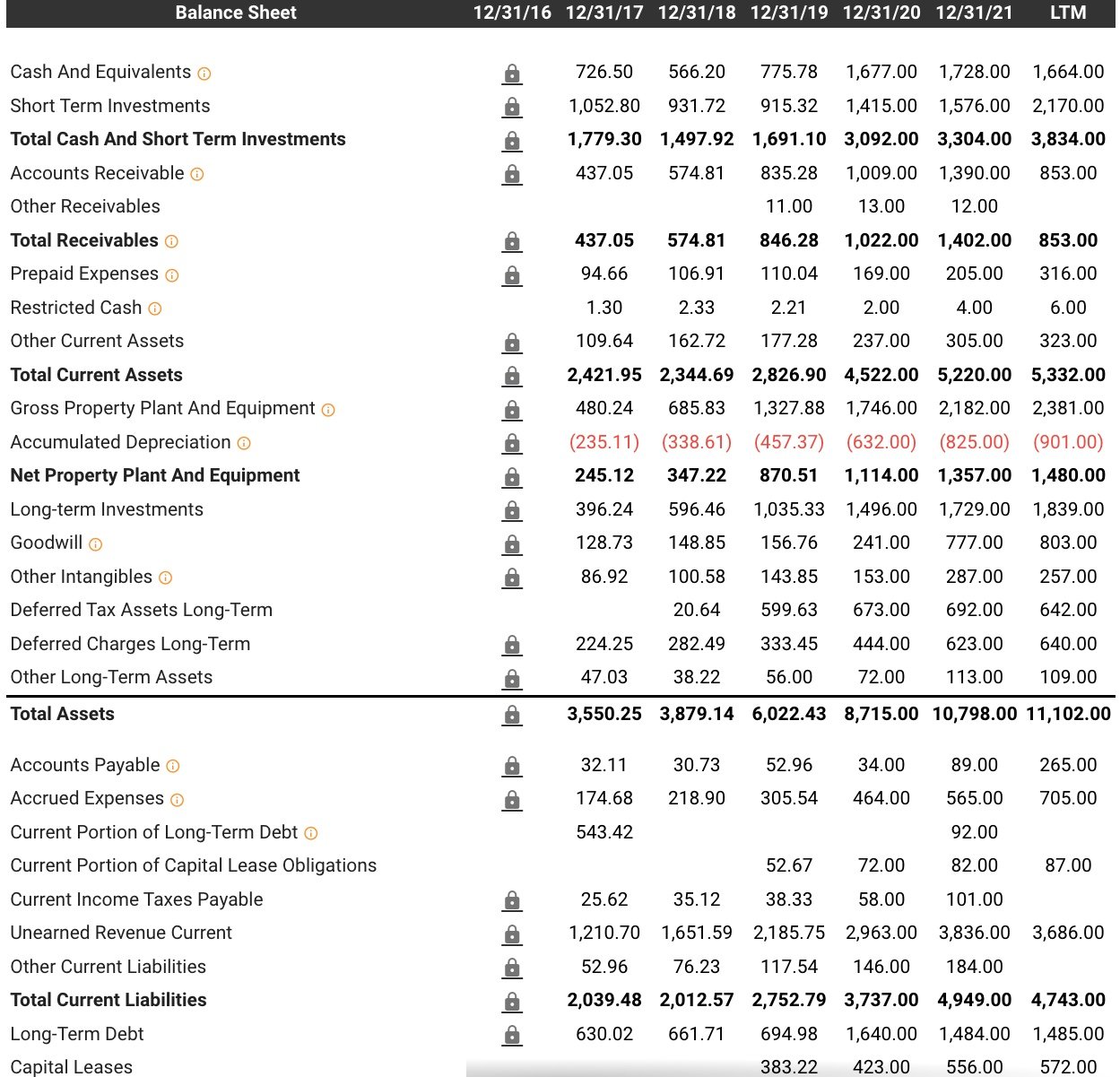The height and width of the screenshot is (1077, 1120).
Task: Open info icon next to Accumulated Depreciation
Action: click(243, 444)
